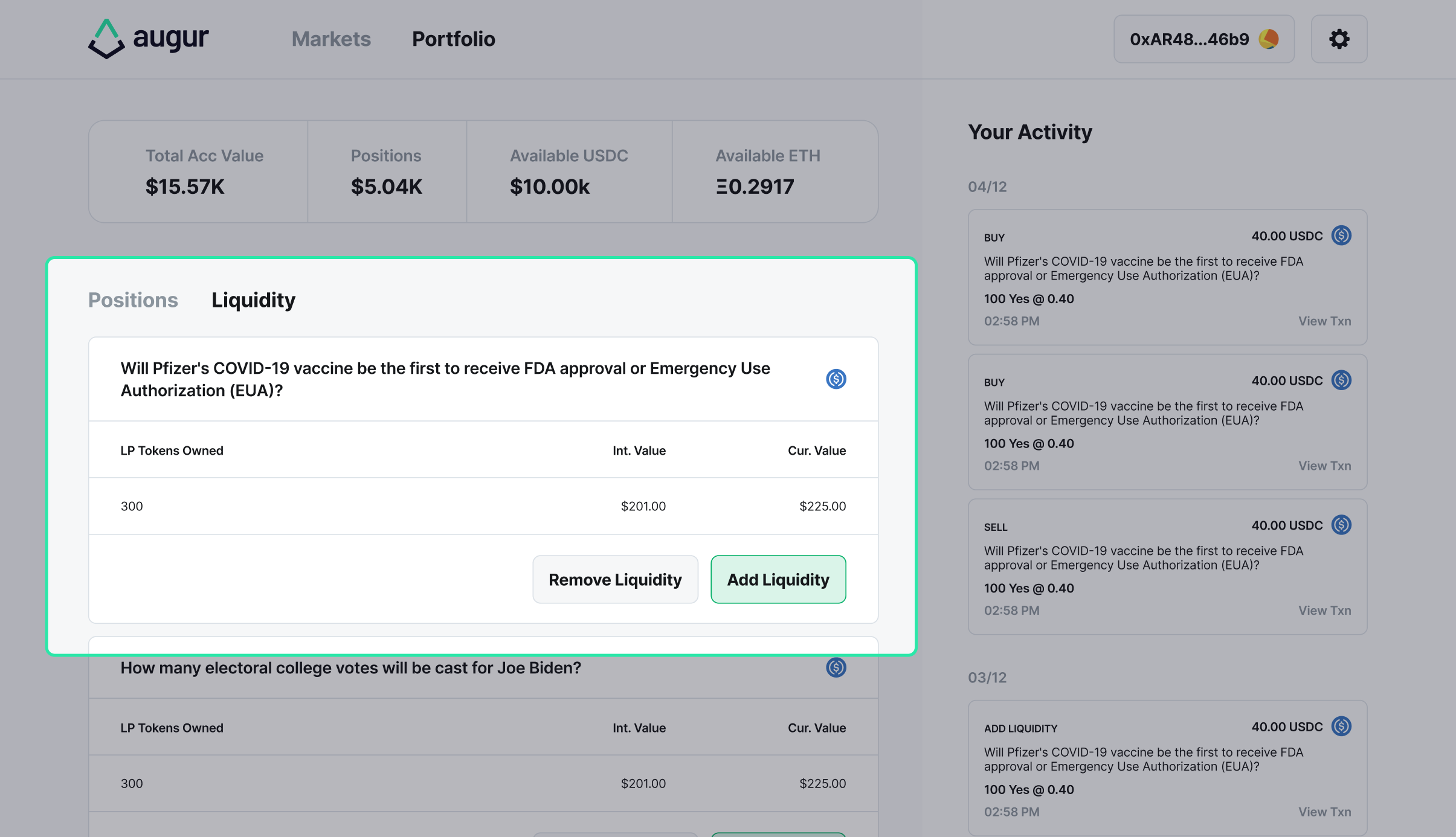Click 02:58 PM time on ADD LIQUIDITY card
Screen dimensions: 1456x837
click(1012, 812)
